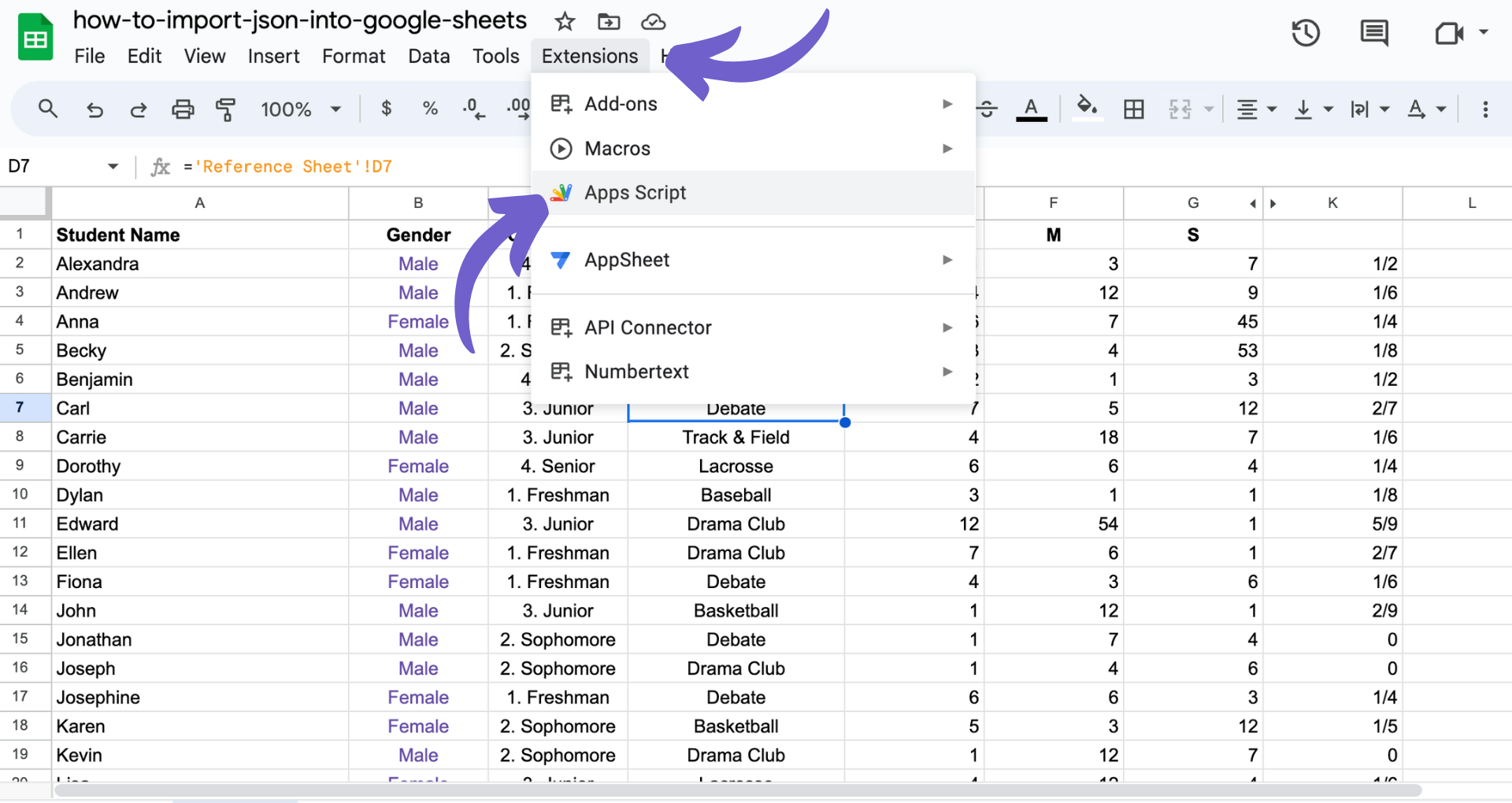
Task: Open the borders menu
Action: point(1134,109)
